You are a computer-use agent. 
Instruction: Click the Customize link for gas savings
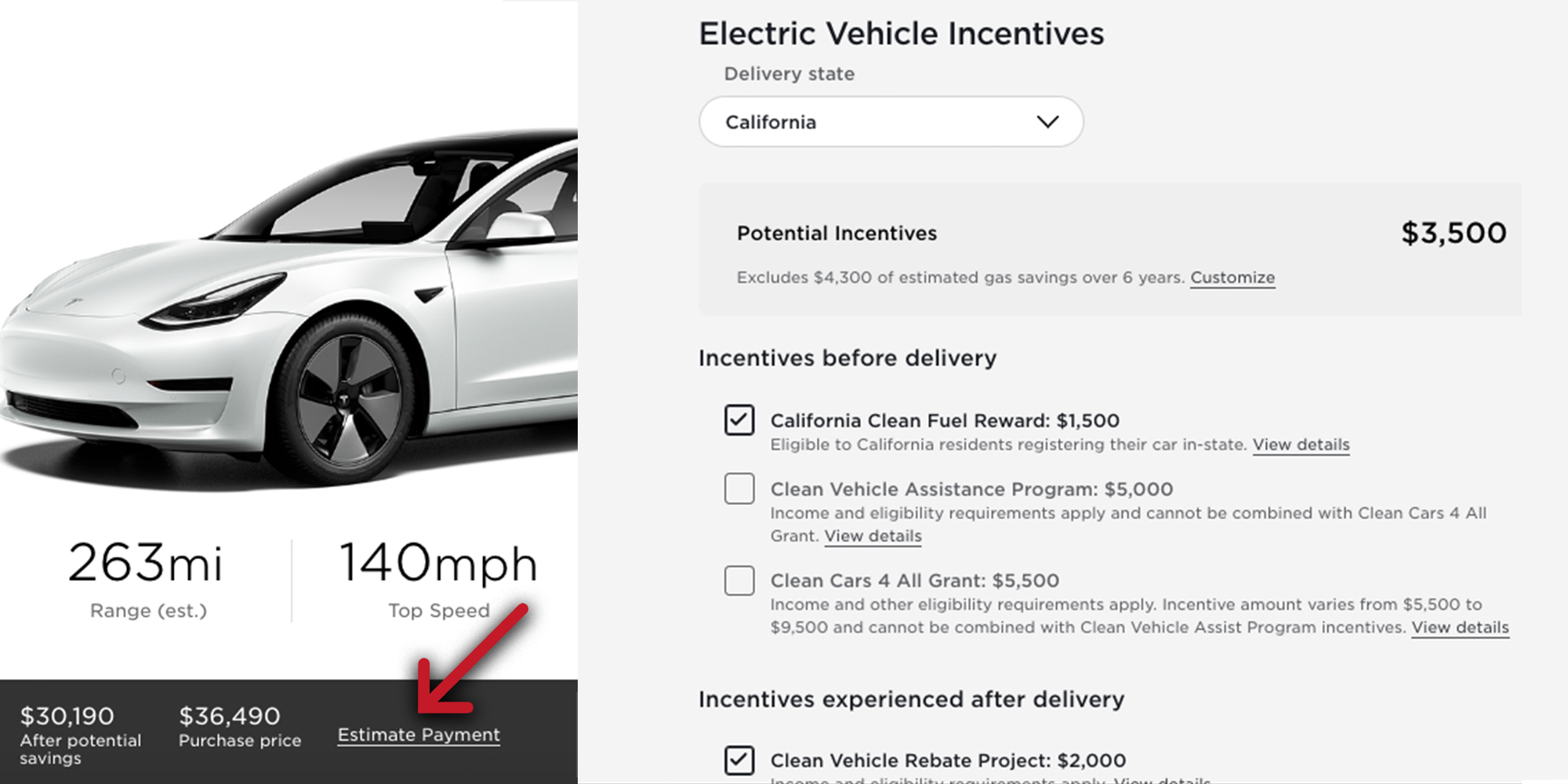coord(1232,278)
